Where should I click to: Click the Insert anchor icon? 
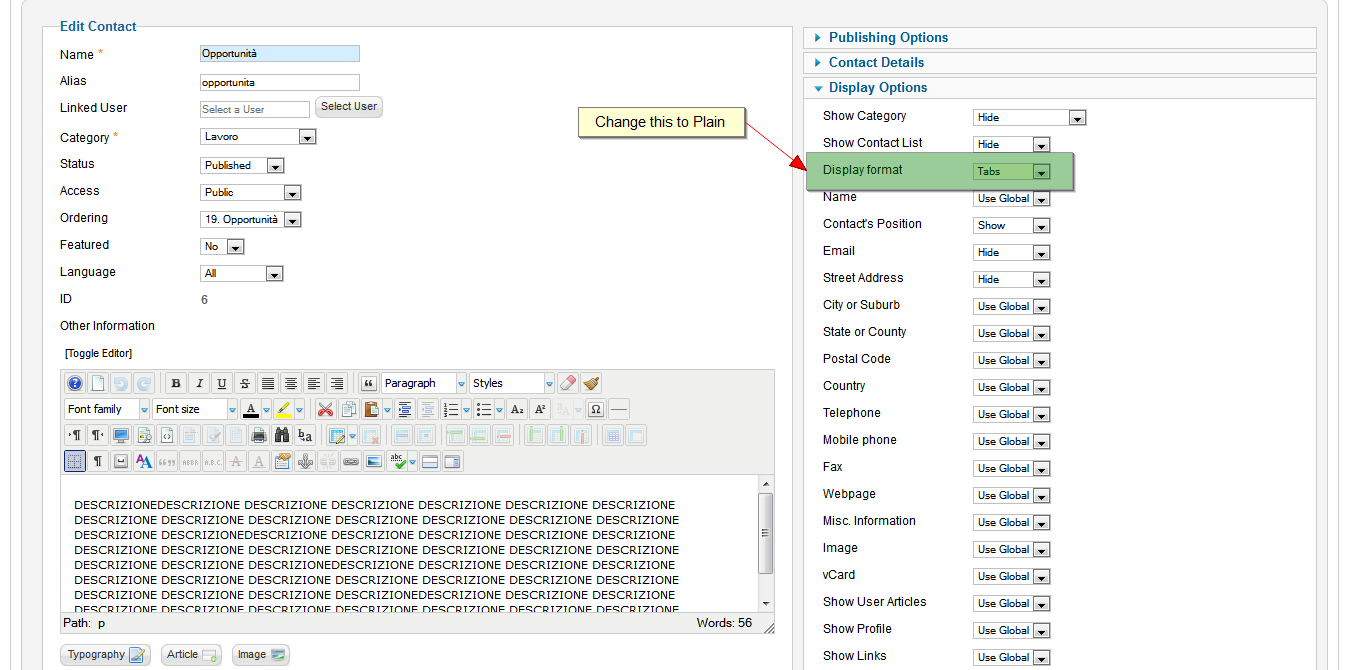click(x=305, y=461)
